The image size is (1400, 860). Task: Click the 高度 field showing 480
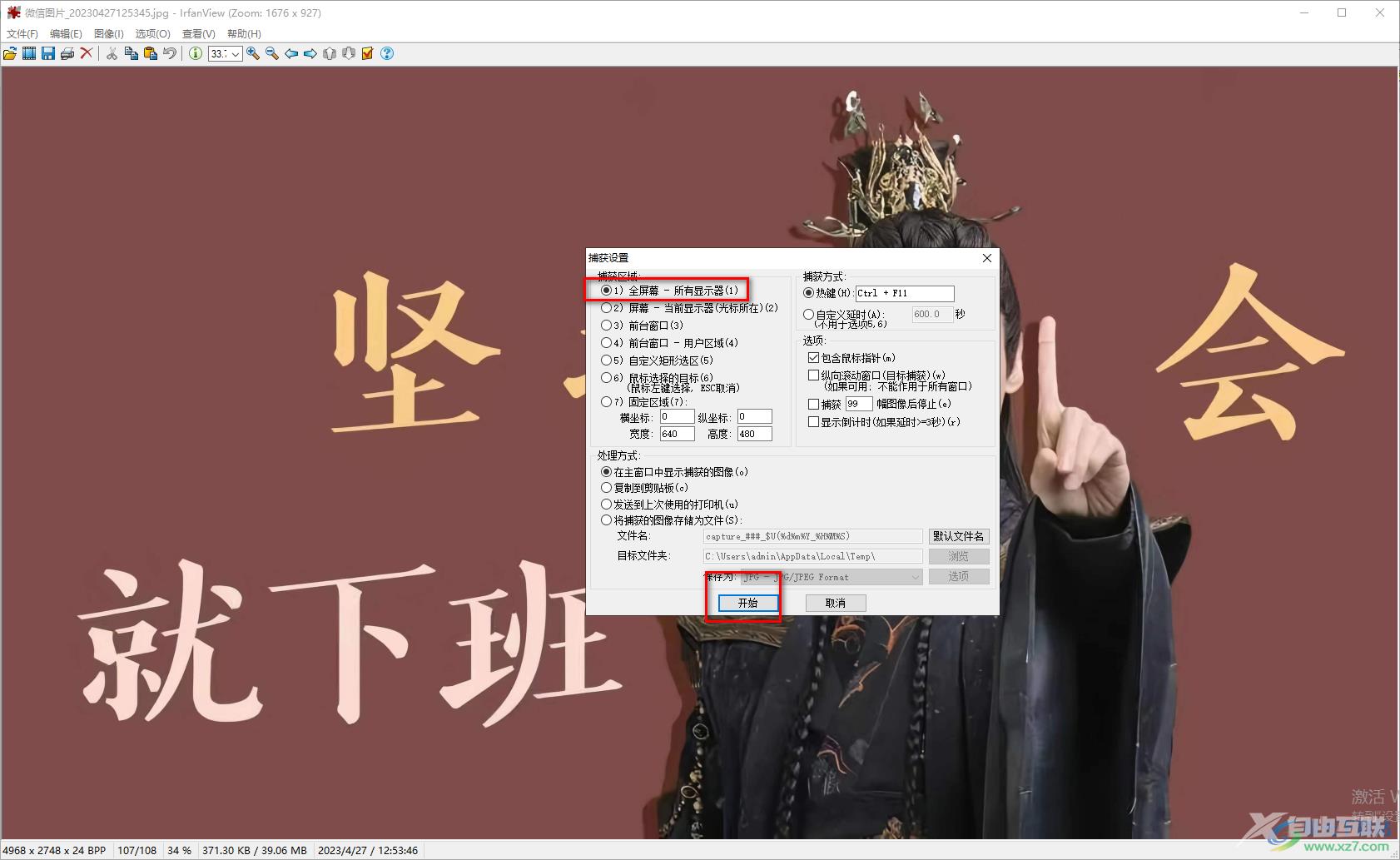[x=754, y=434]
